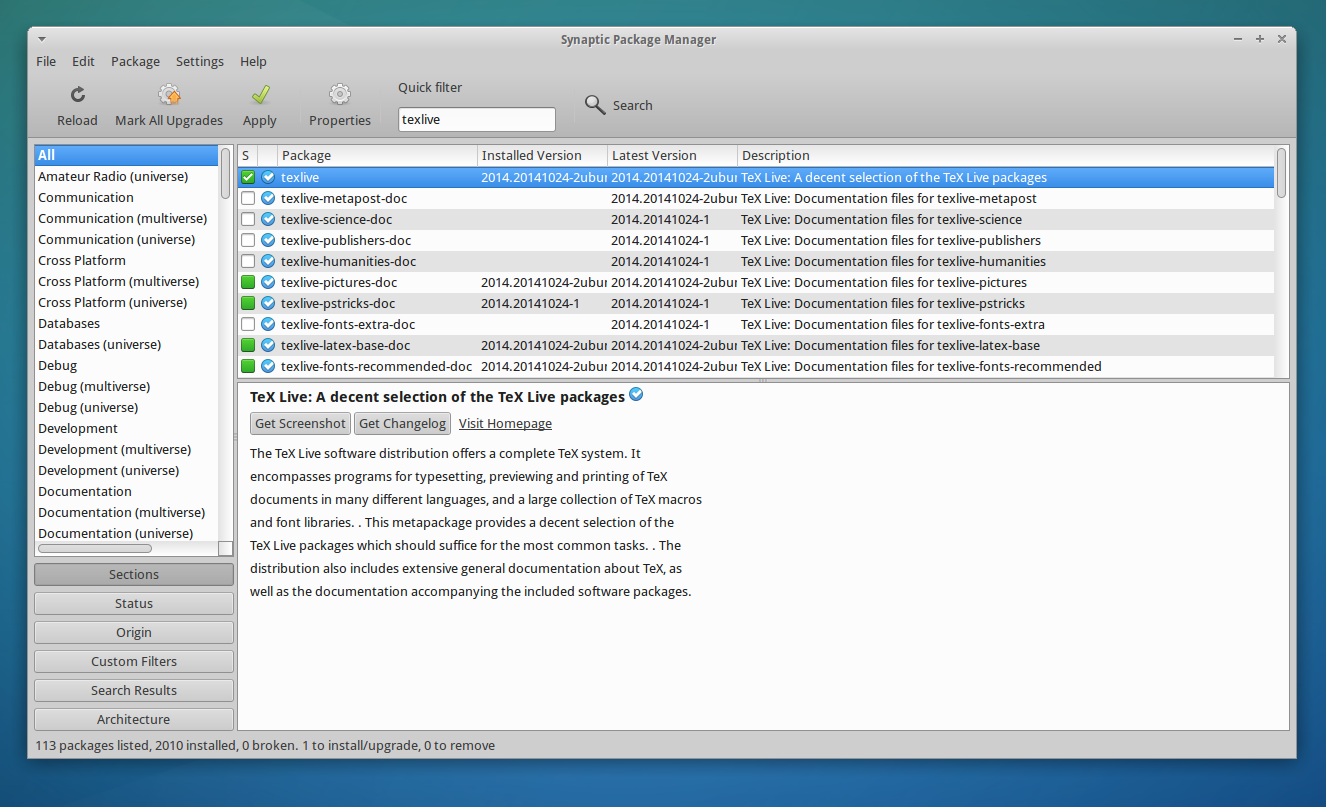
Task: Toggle installed box for texlive-pictures-doc
Action: (248, 282)
